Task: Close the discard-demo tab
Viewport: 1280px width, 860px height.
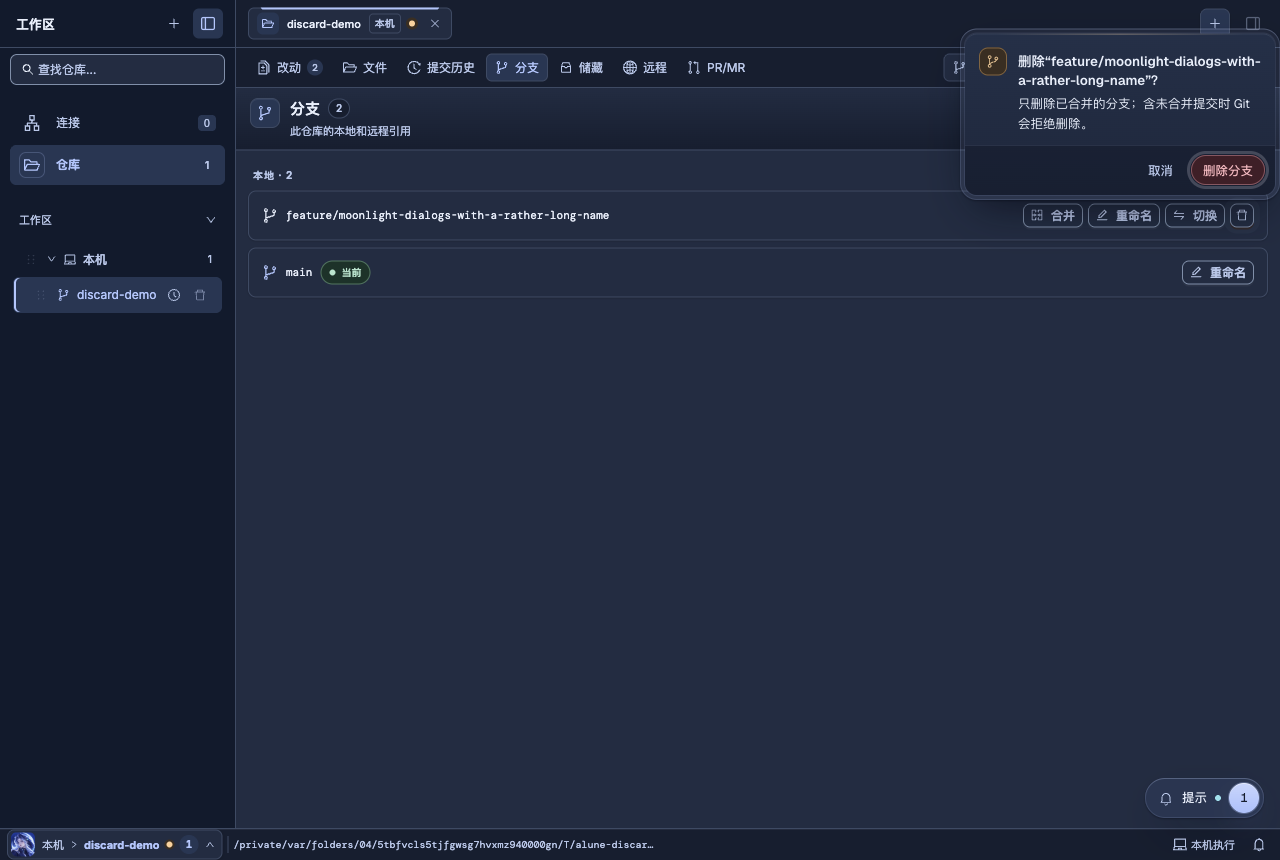Action: (435, 24)
